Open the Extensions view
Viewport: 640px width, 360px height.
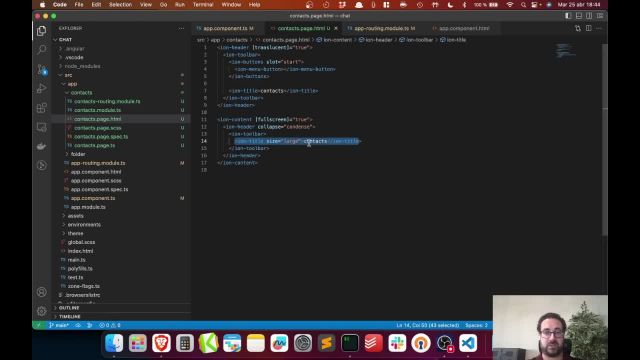point(42,108)
